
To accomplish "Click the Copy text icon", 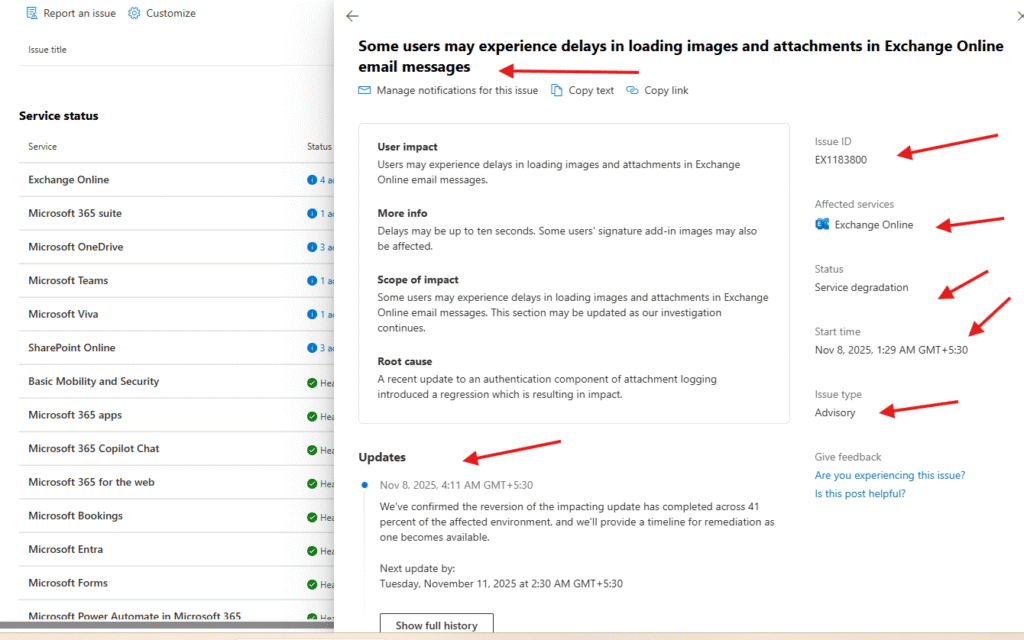I will (x=557, y=90).
